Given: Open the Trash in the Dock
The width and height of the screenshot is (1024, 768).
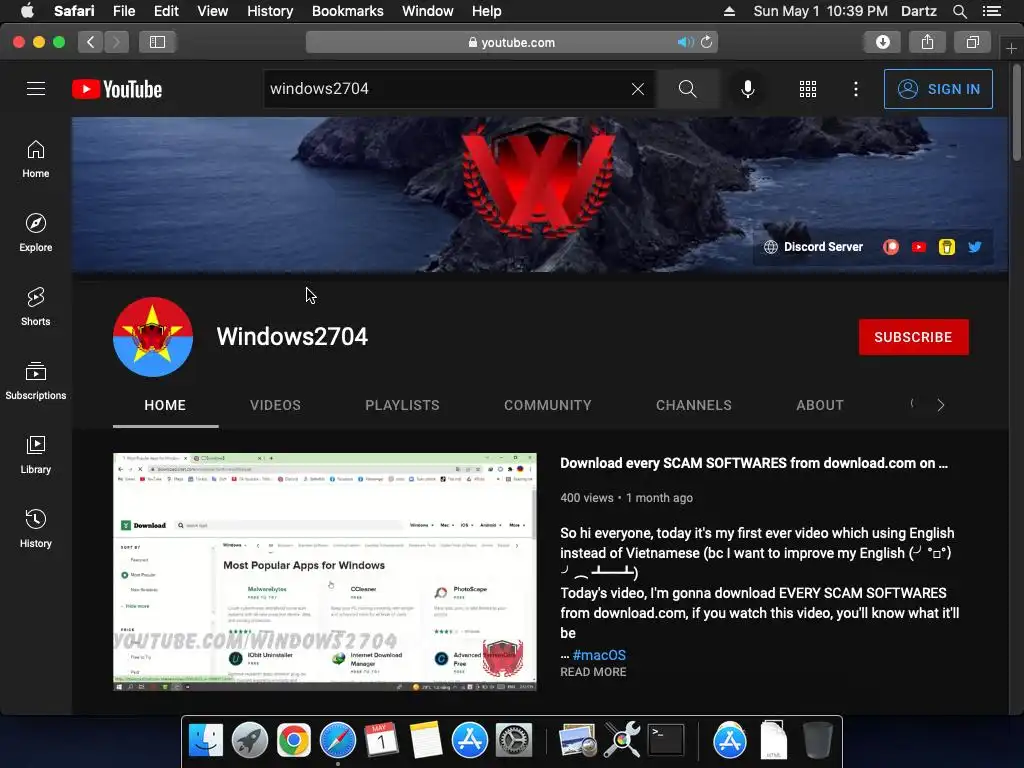Looking at the screenshot, I should click(817, 741).
